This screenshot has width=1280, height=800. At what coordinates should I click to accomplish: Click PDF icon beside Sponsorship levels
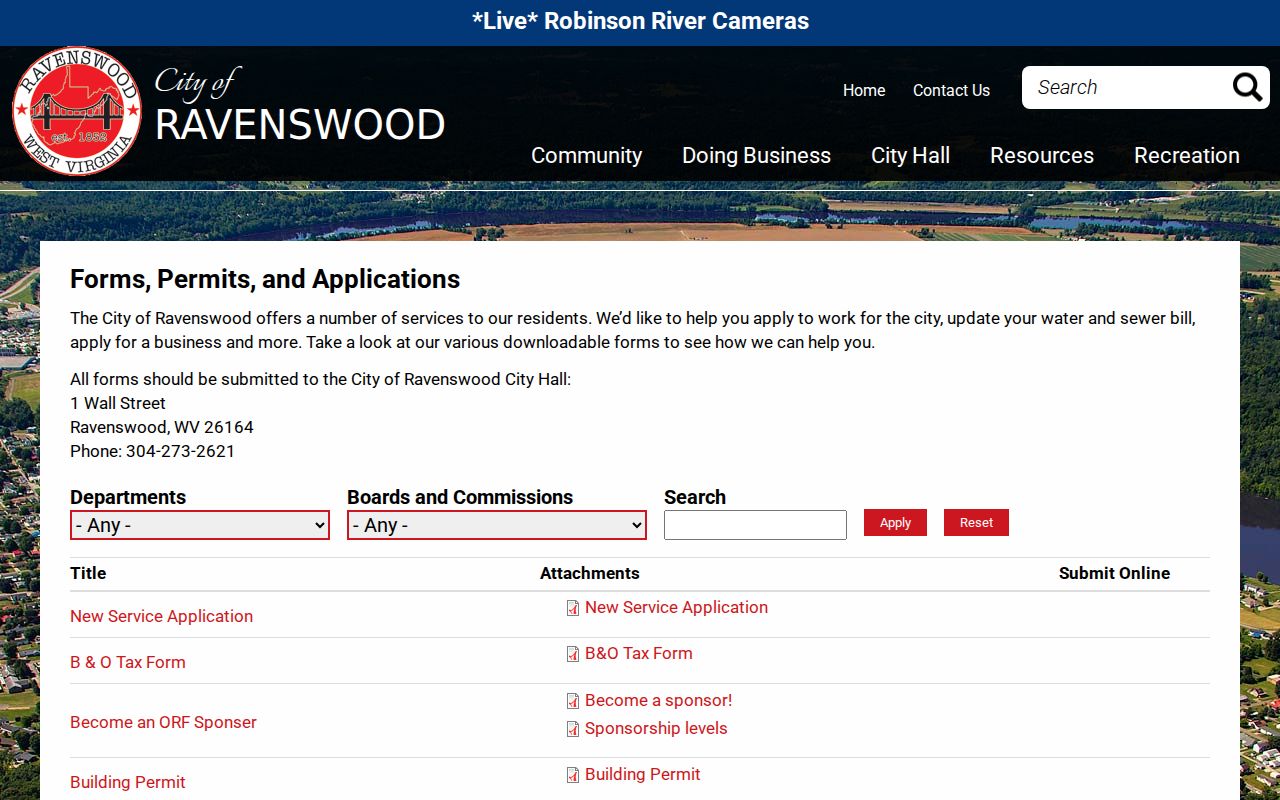[x=573, y=729]
